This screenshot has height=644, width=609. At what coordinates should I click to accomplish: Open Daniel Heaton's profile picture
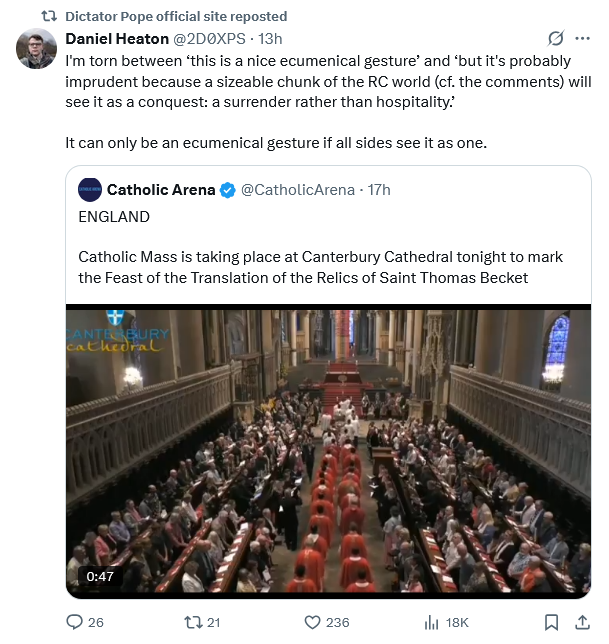pyautogui.click(x=36, y=49)
